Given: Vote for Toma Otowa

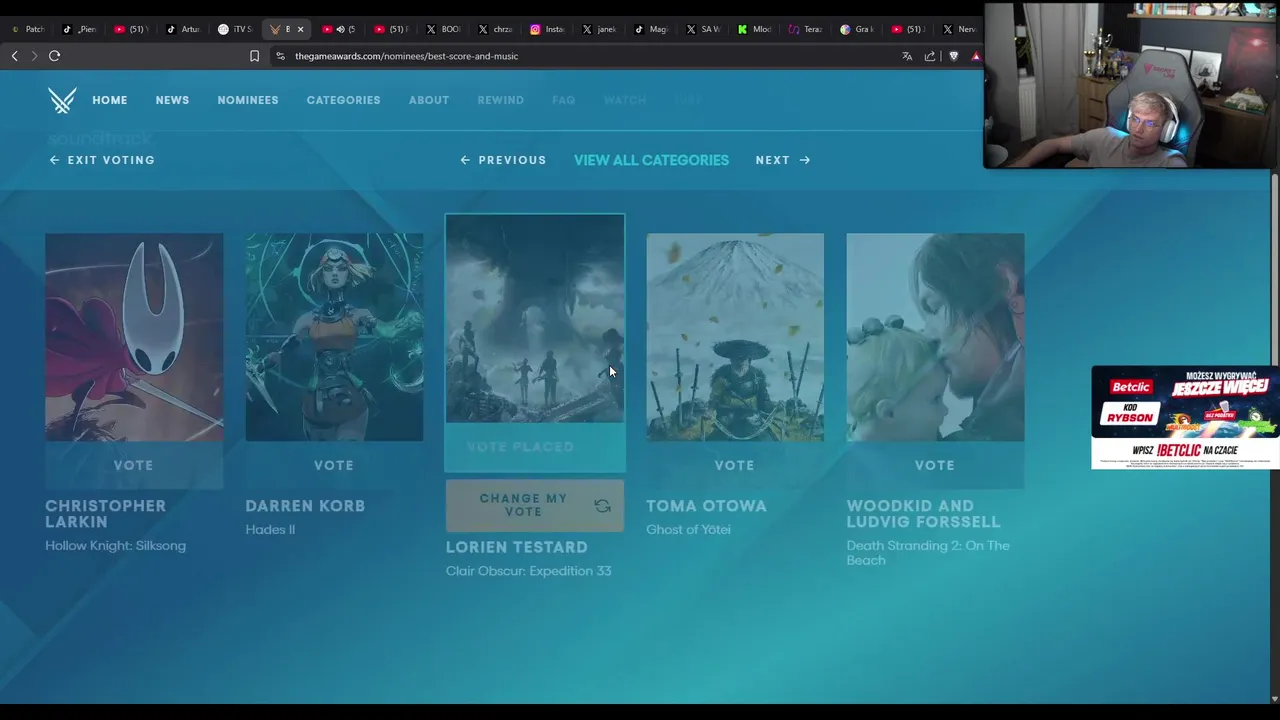Looking at the screenshot, I should (x=735, y=465).
